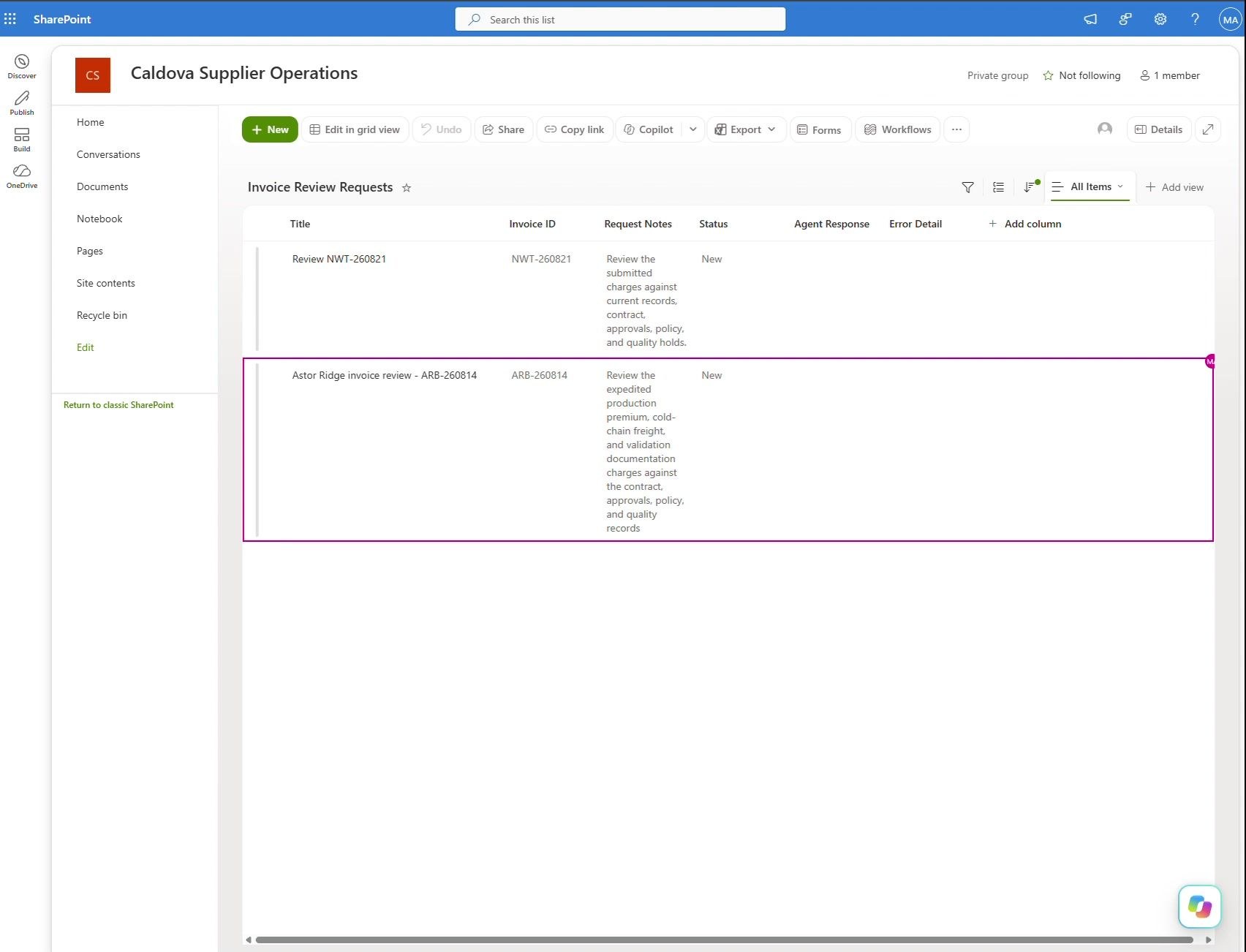
Task: Open the Status column header menu
Action: click(714, 224)
